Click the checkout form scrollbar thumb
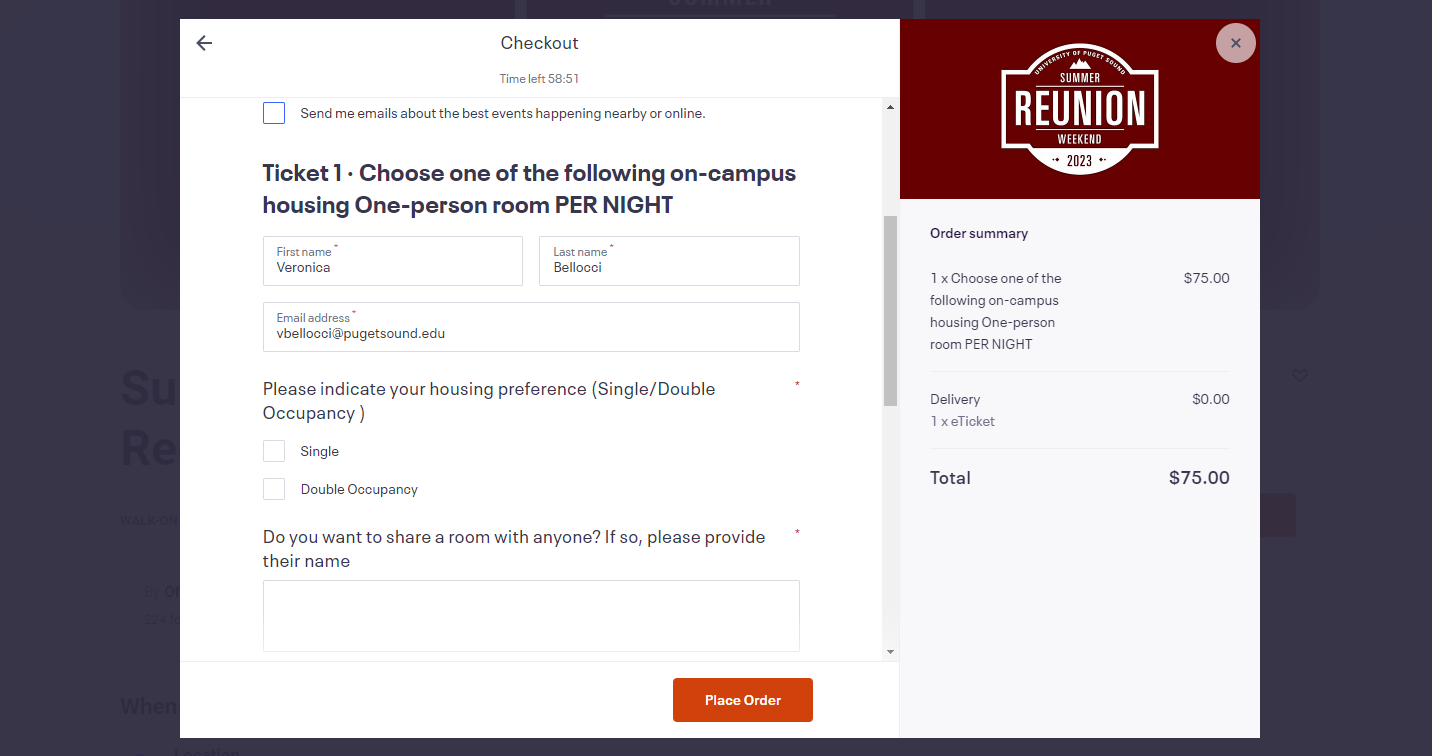 point(890,311)
